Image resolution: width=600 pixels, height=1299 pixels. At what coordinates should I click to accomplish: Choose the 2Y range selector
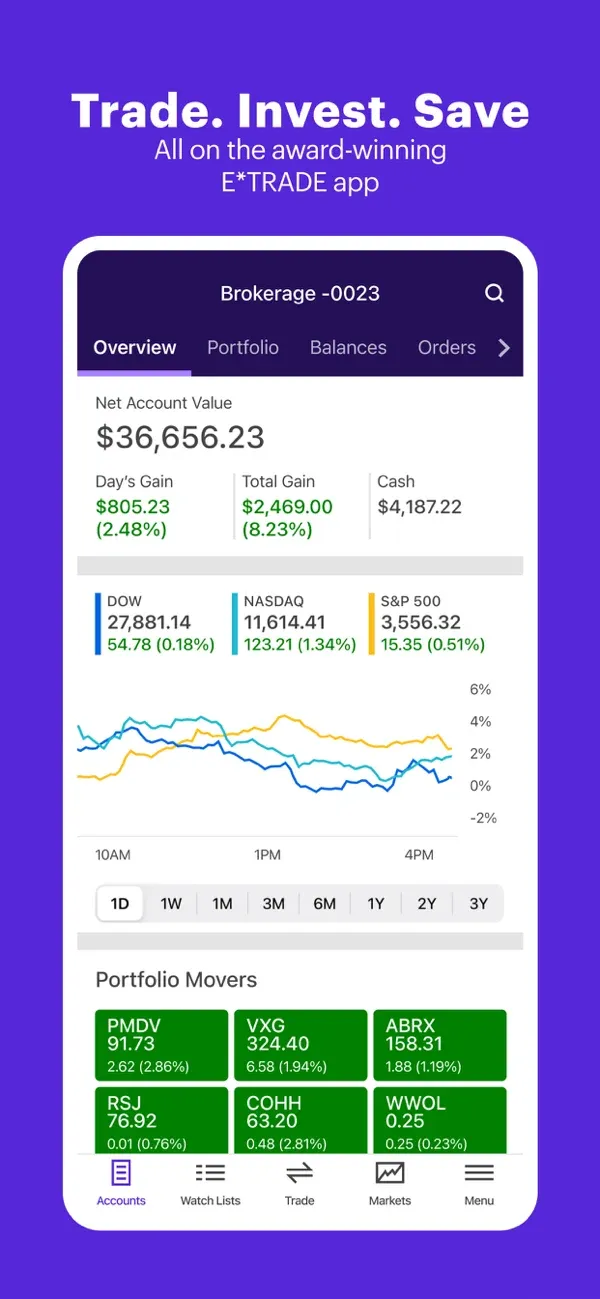click(x=427, y=903)
